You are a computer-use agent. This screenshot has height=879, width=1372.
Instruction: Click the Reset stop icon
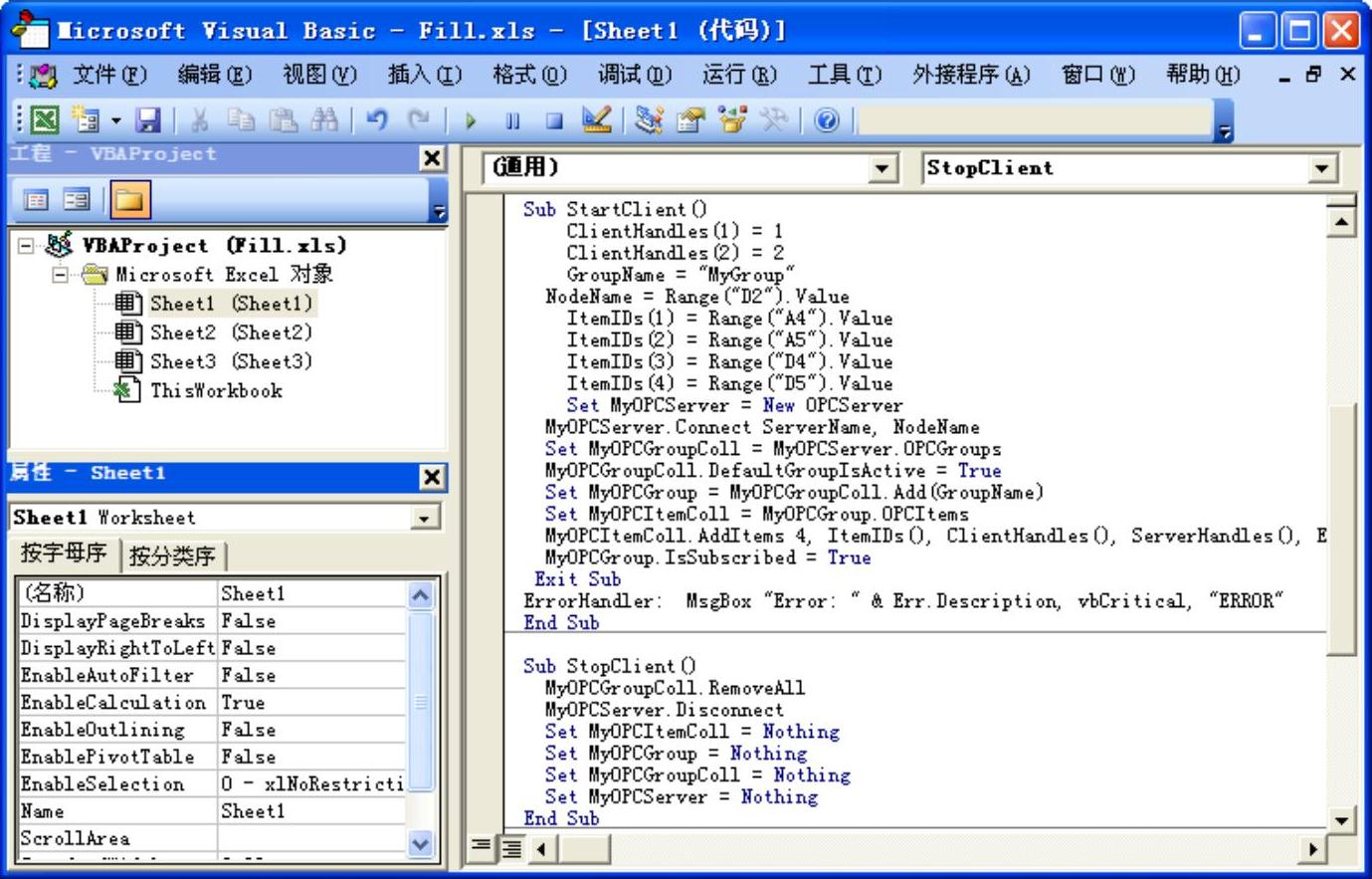click(x=554, y=121)
